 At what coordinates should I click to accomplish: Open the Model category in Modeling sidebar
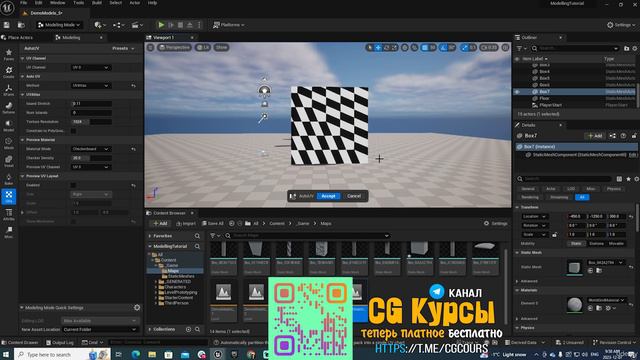(x=9, y=126)
